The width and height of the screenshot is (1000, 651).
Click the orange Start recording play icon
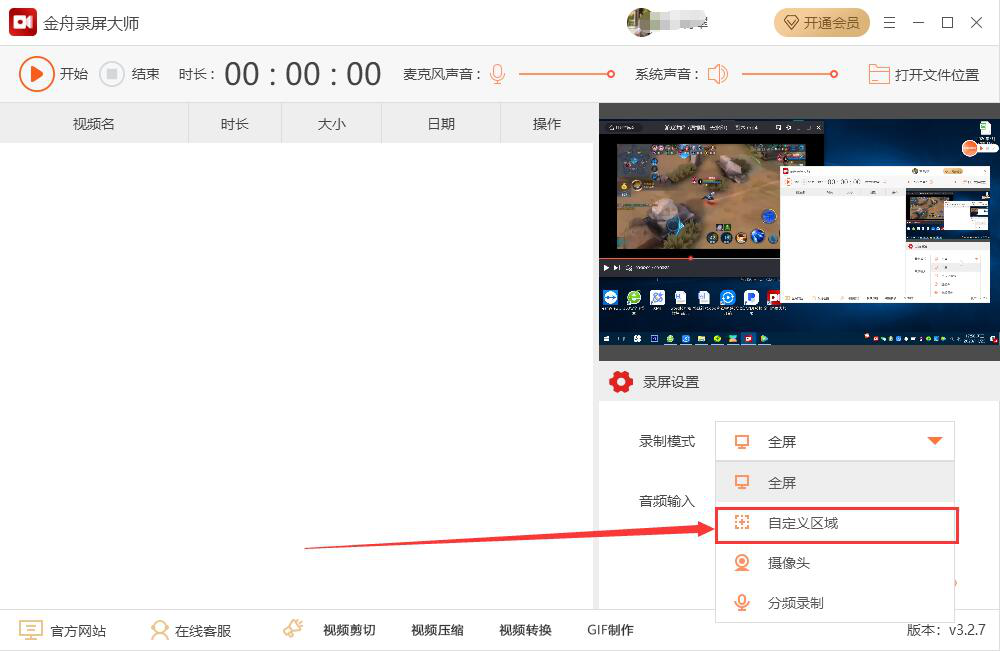point(36,74)
